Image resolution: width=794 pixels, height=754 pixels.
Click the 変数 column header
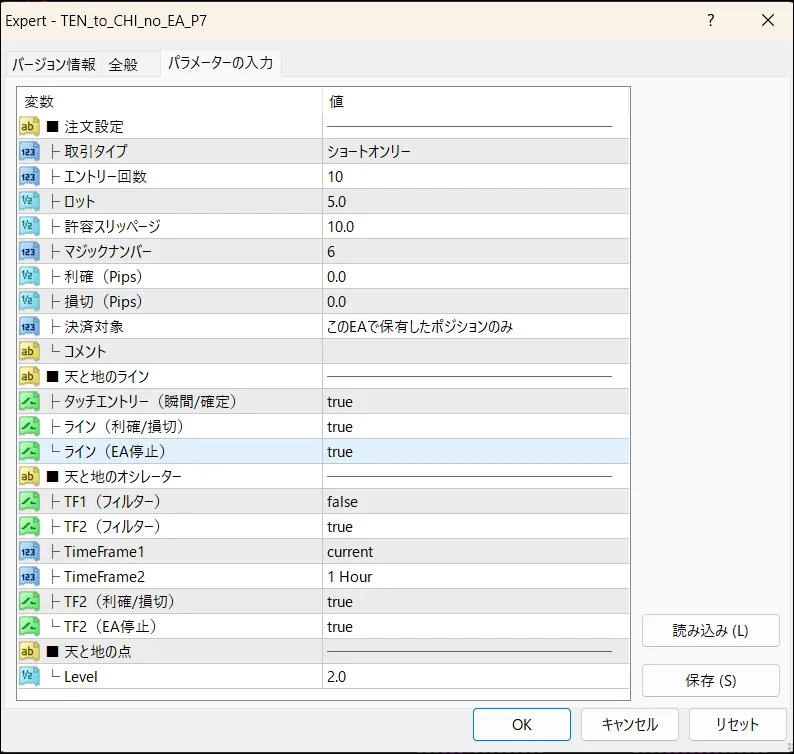(x=170, y=101)
